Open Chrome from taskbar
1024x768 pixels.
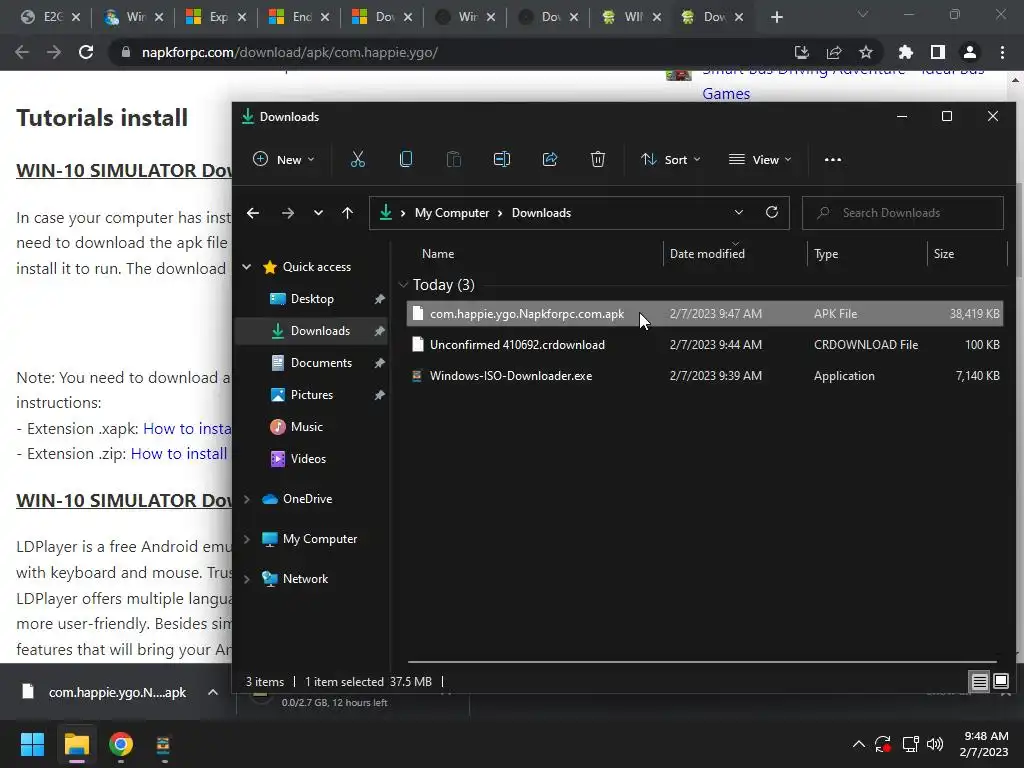click(121, 744)
